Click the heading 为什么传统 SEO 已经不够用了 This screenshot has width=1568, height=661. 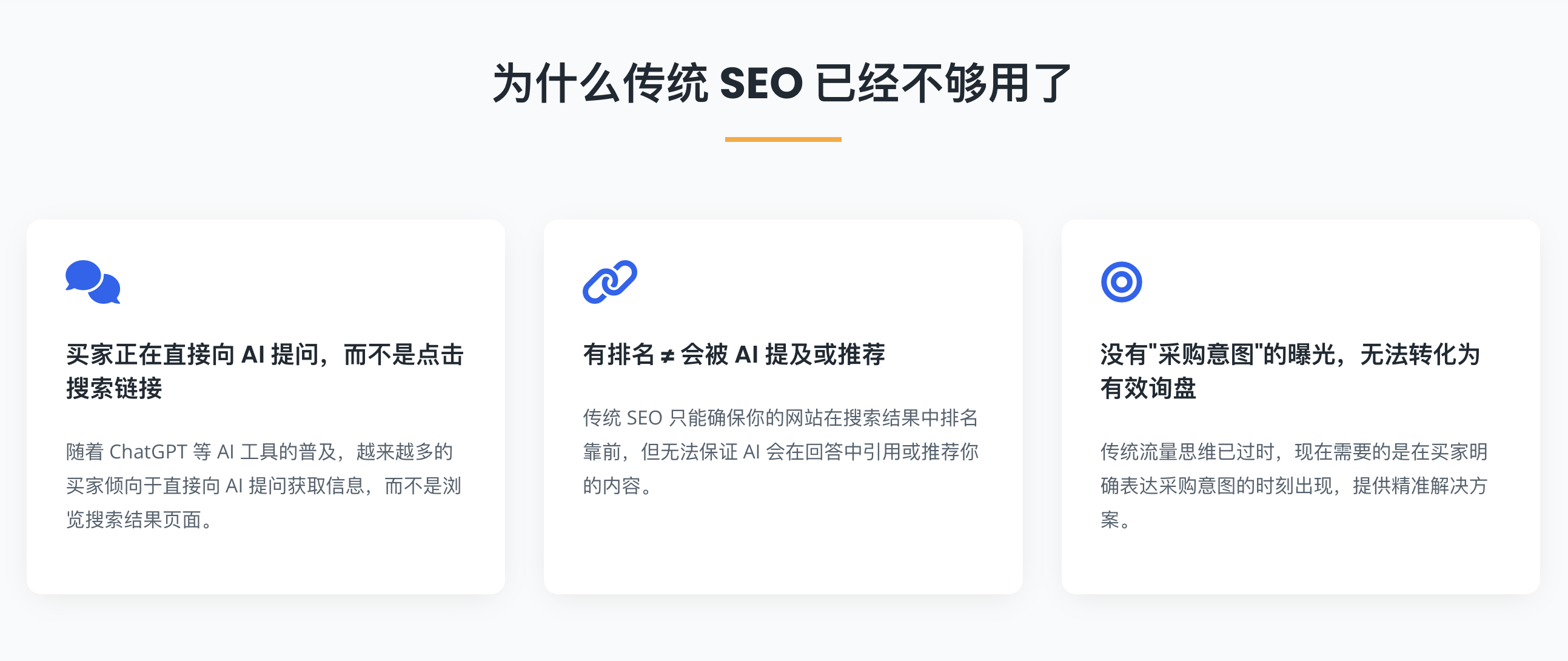[x=783, y=84]
